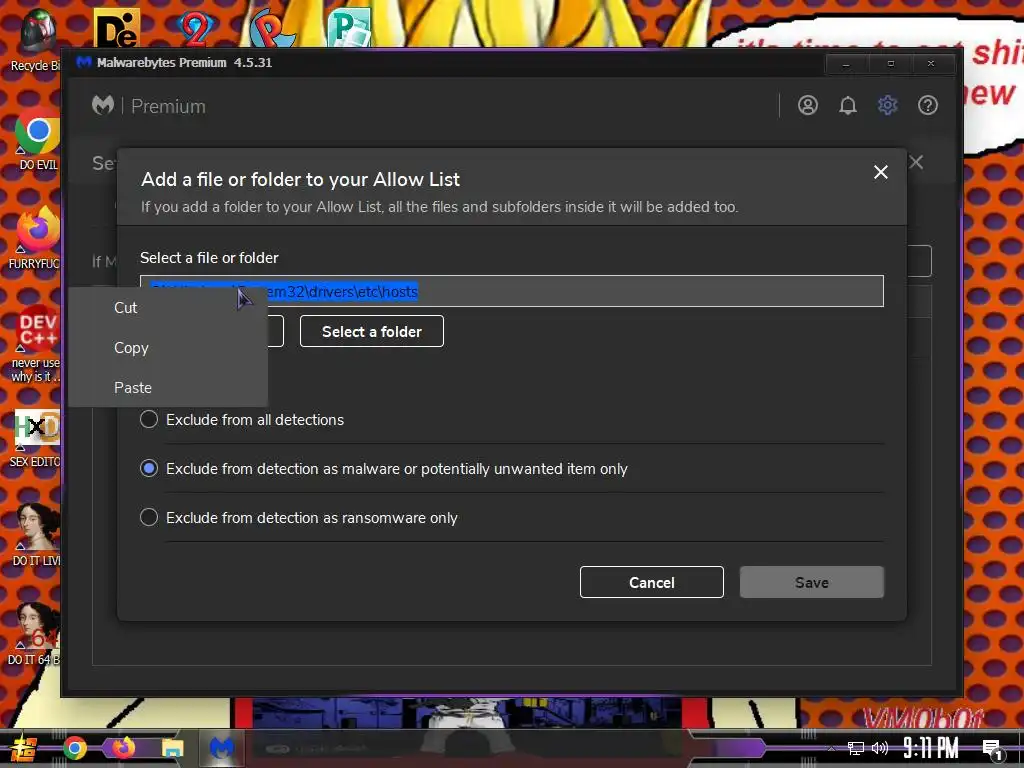Open Malwarebytes account profile icon

point(808,105)
